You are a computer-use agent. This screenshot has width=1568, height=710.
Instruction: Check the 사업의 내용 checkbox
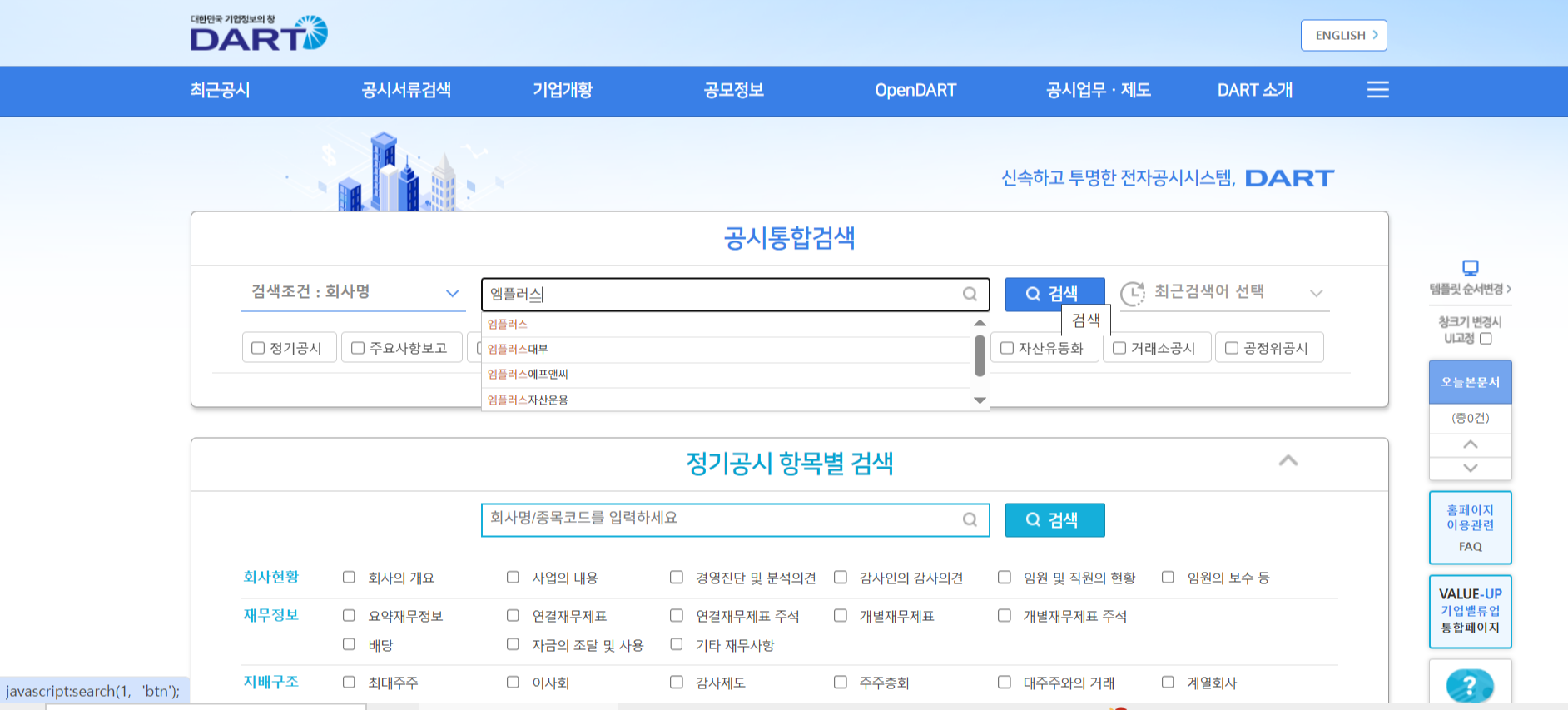513,577
